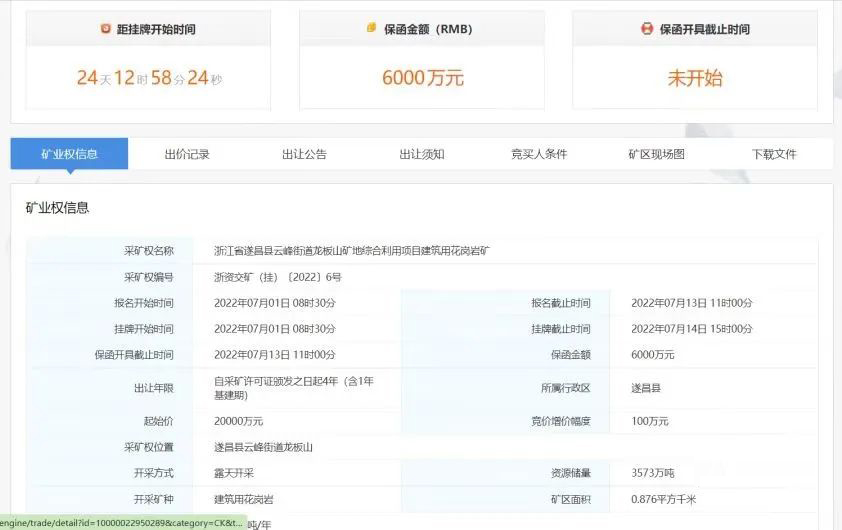842x530 pixels.
Task: Click the 未开始 status text
Action: click(695, 78)
